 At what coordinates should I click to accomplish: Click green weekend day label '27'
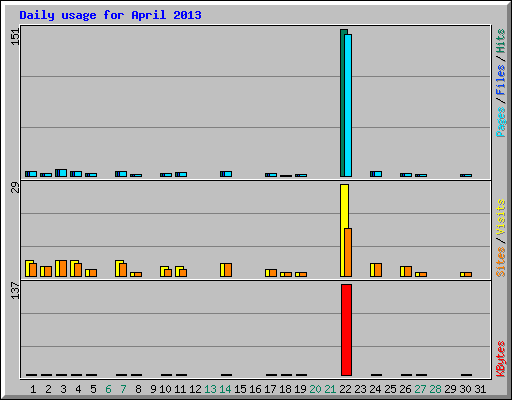(420, 389)
